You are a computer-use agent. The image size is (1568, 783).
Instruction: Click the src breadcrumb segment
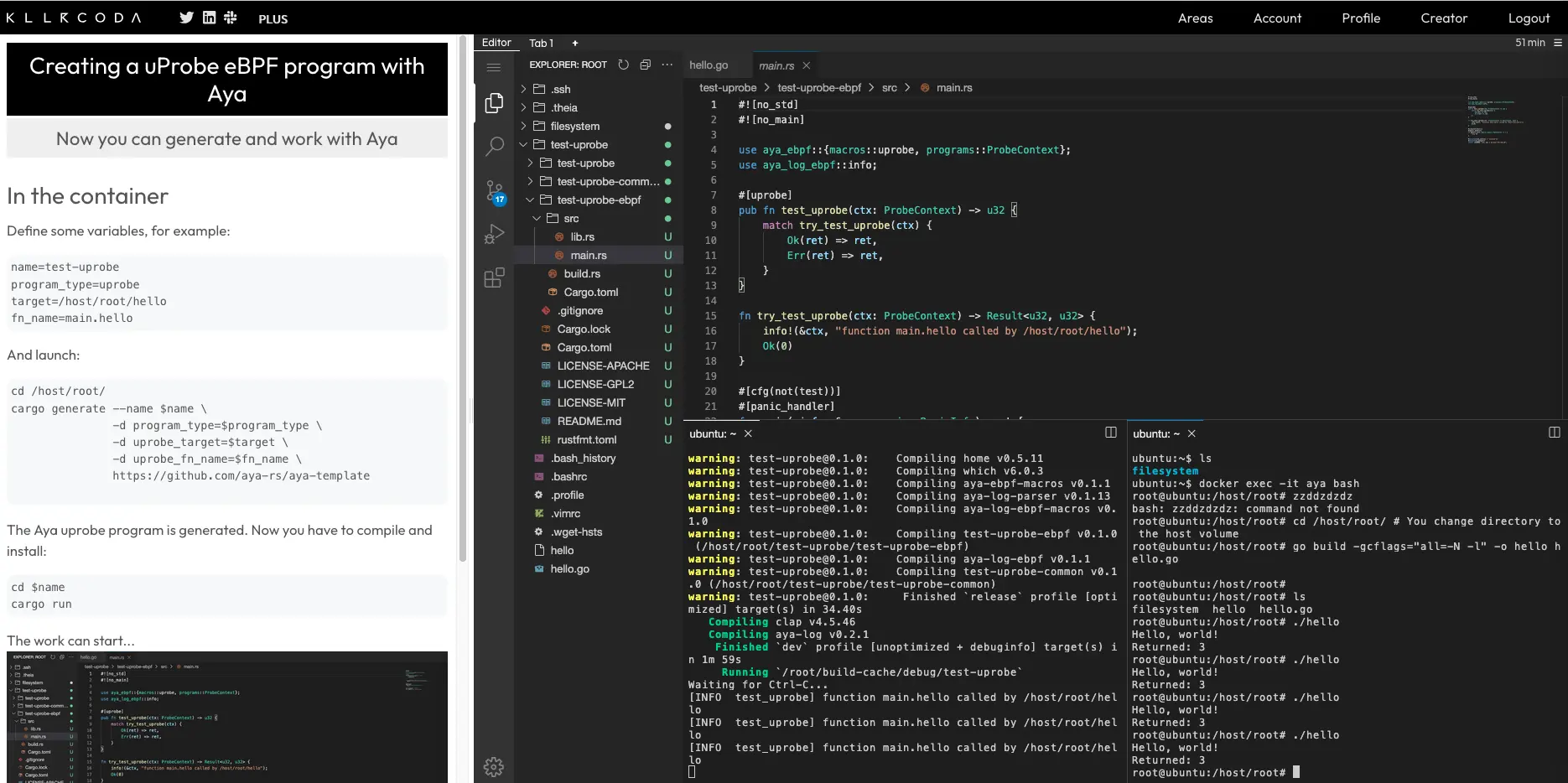[x=890, y=87]
